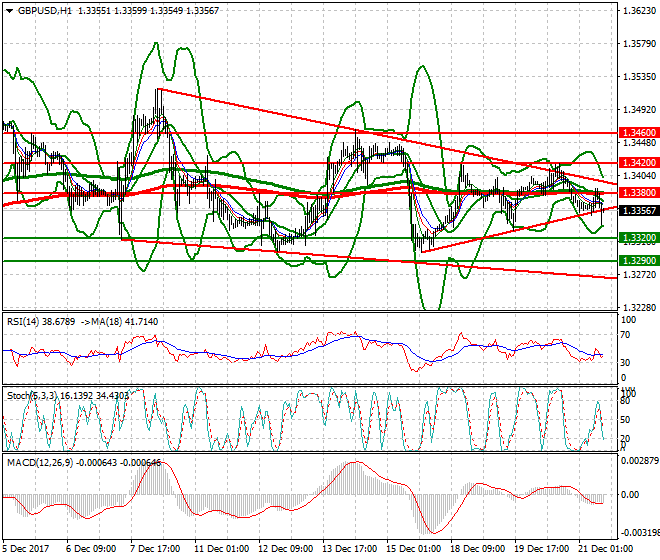Select the 18 Dec 09:00 time axis label
Image resolution: width=660 pixels, height=560 pixels.
(477, 549)
